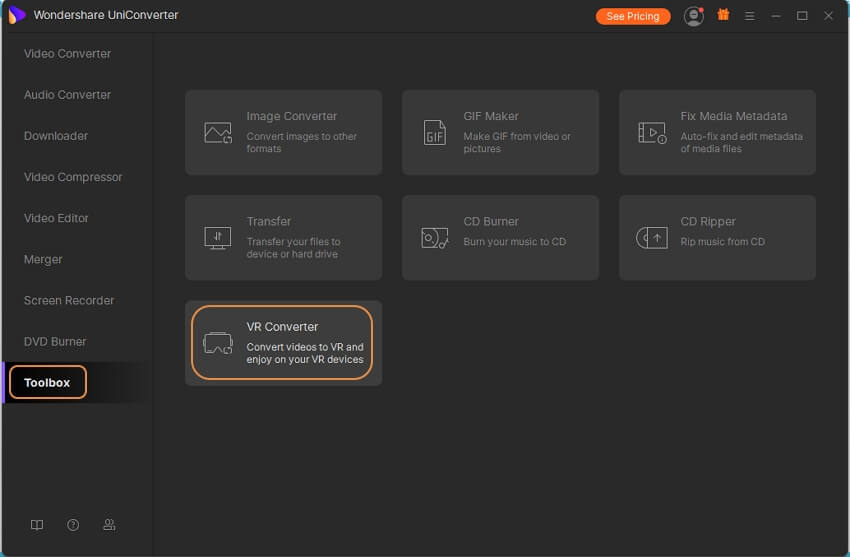This screenshot has height=557, width=850.
Task: Click the Wondershare UniConverter logo
Action: (16, 15)
